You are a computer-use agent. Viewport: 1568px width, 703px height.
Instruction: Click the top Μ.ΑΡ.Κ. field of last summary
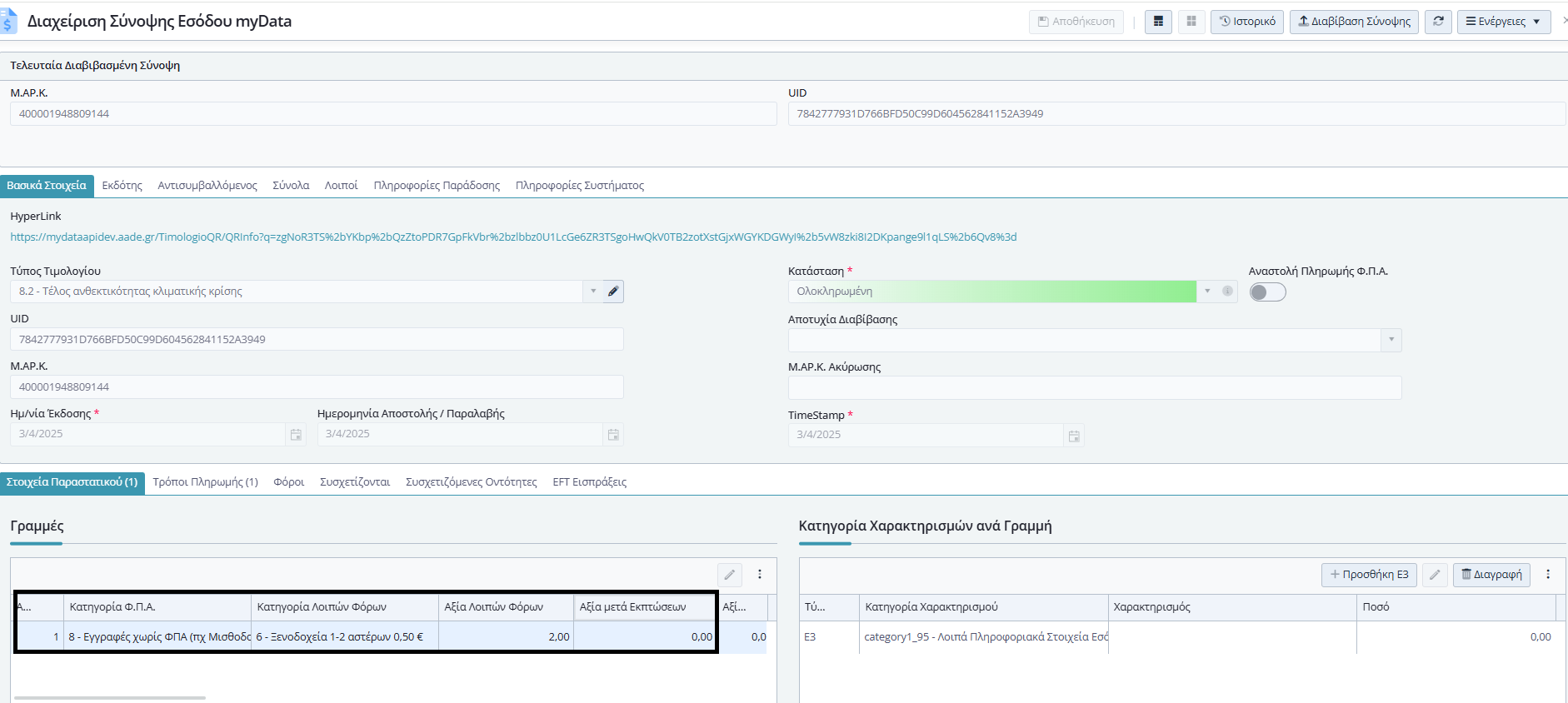[393, 114]
